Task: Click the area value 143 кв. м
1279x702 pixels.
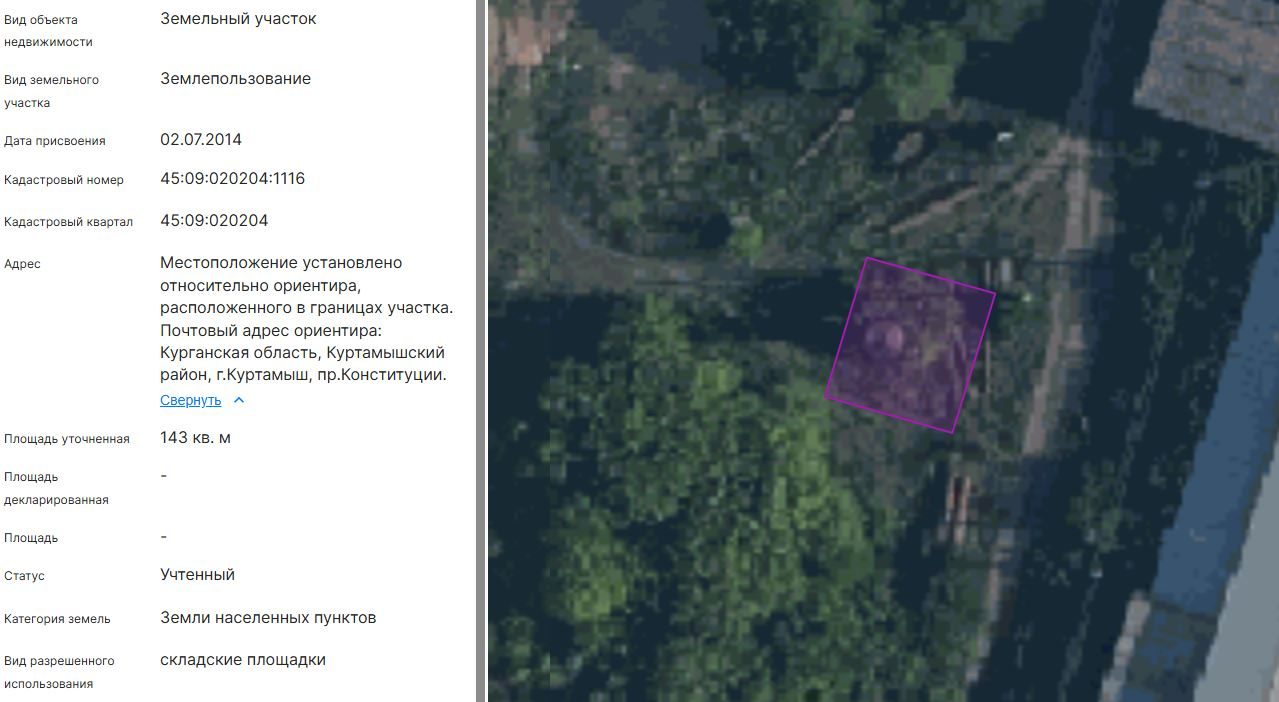Action: pos(195,438)
